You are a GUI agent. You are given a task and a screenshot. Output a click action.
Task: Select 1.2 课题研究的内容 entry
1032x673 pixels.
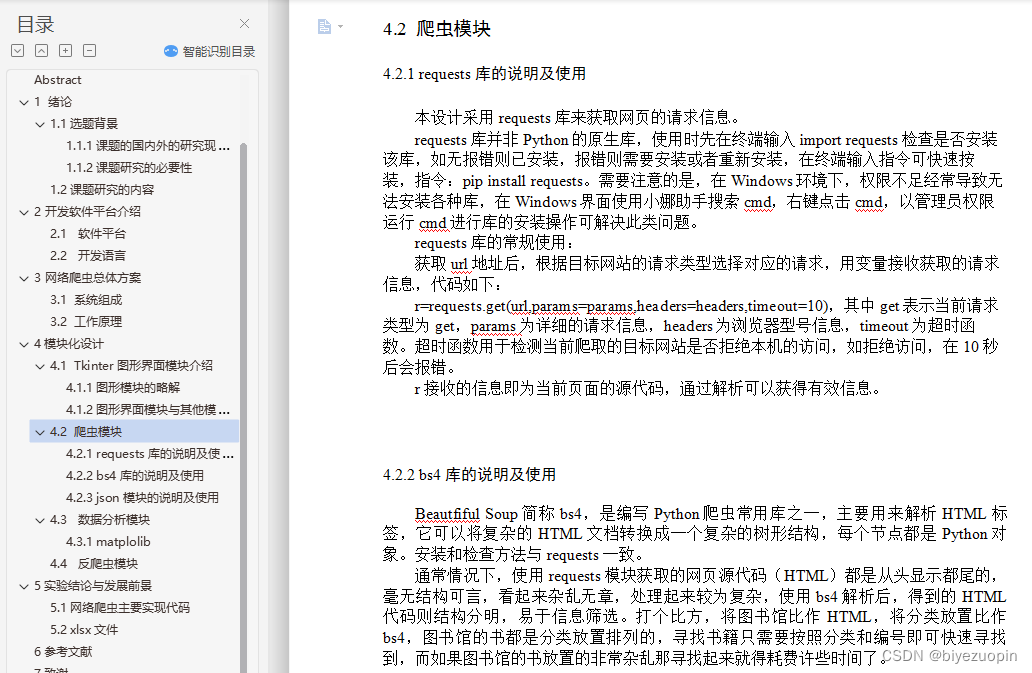pyautogui.click(x=102, y=189)
